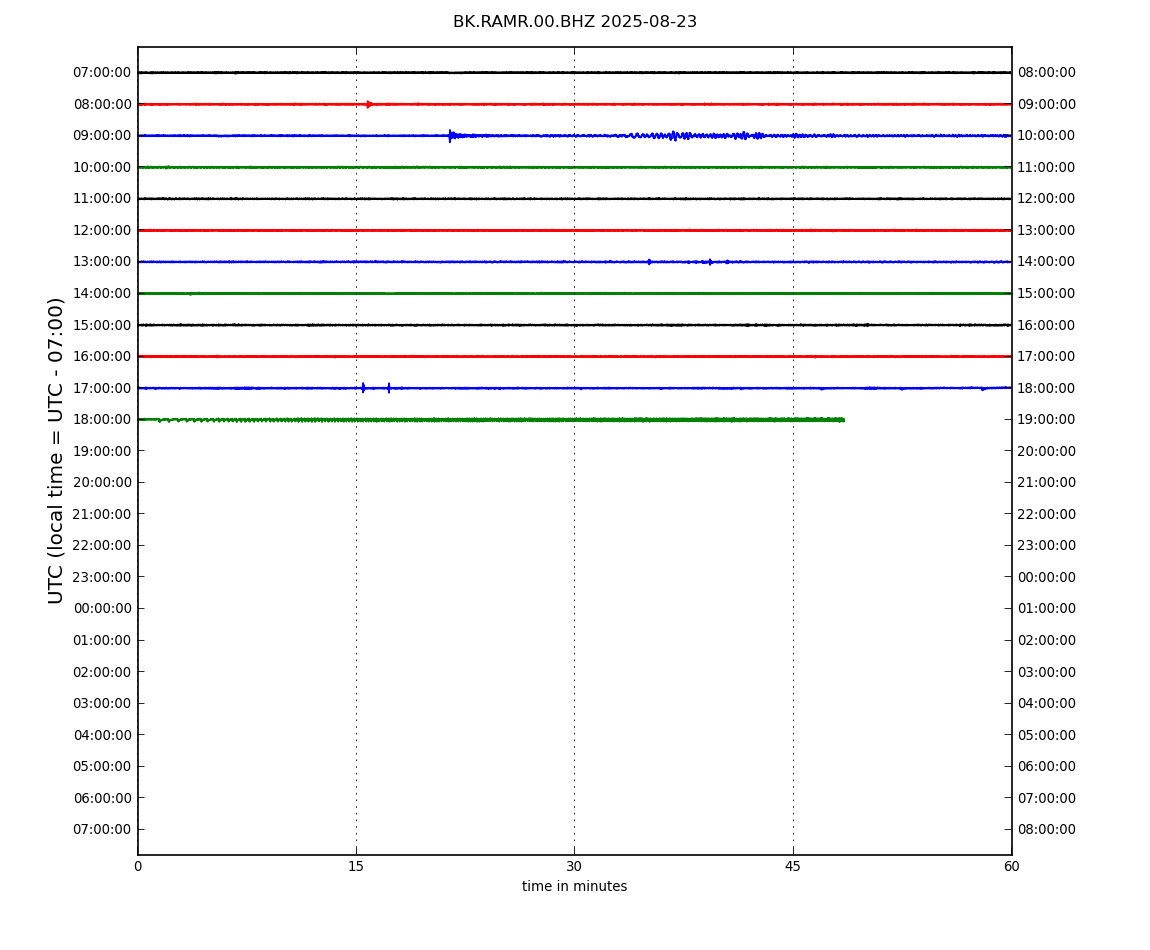Select the left-axis label 13:00:00
Image resolution: width=1150 pixels, height=950 pixels.
(x=103, y=262)
